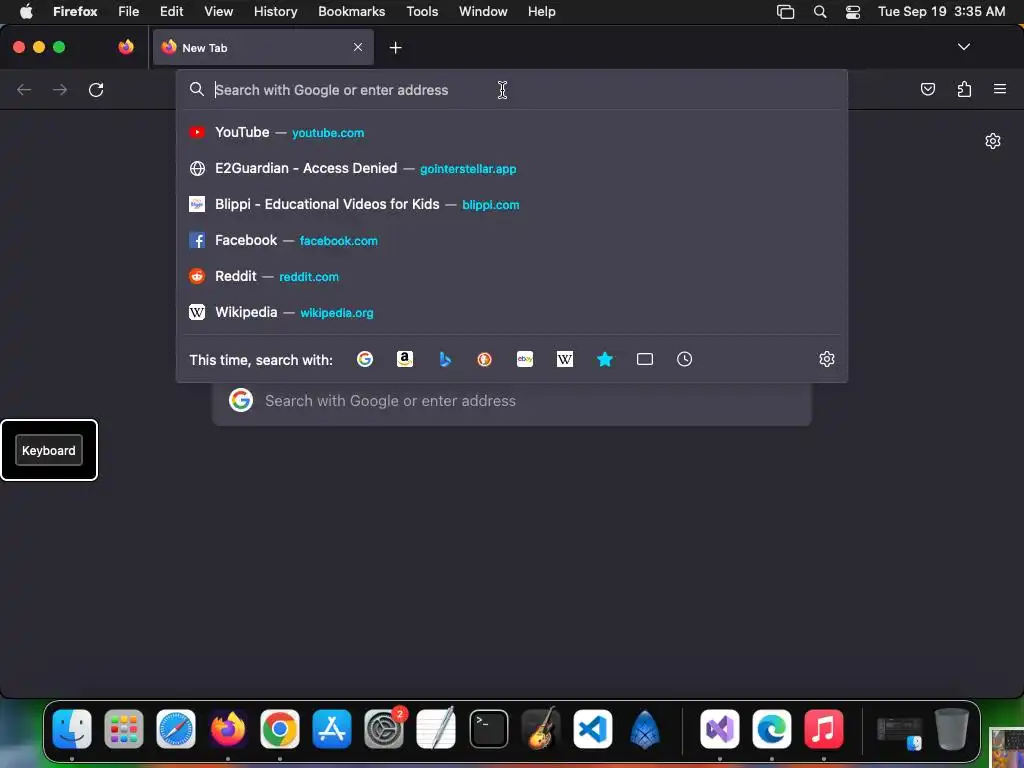1024x768 pixels.
Task: Launch Visual Studio Code from the Dock
Action: click(x=592, y=729)
